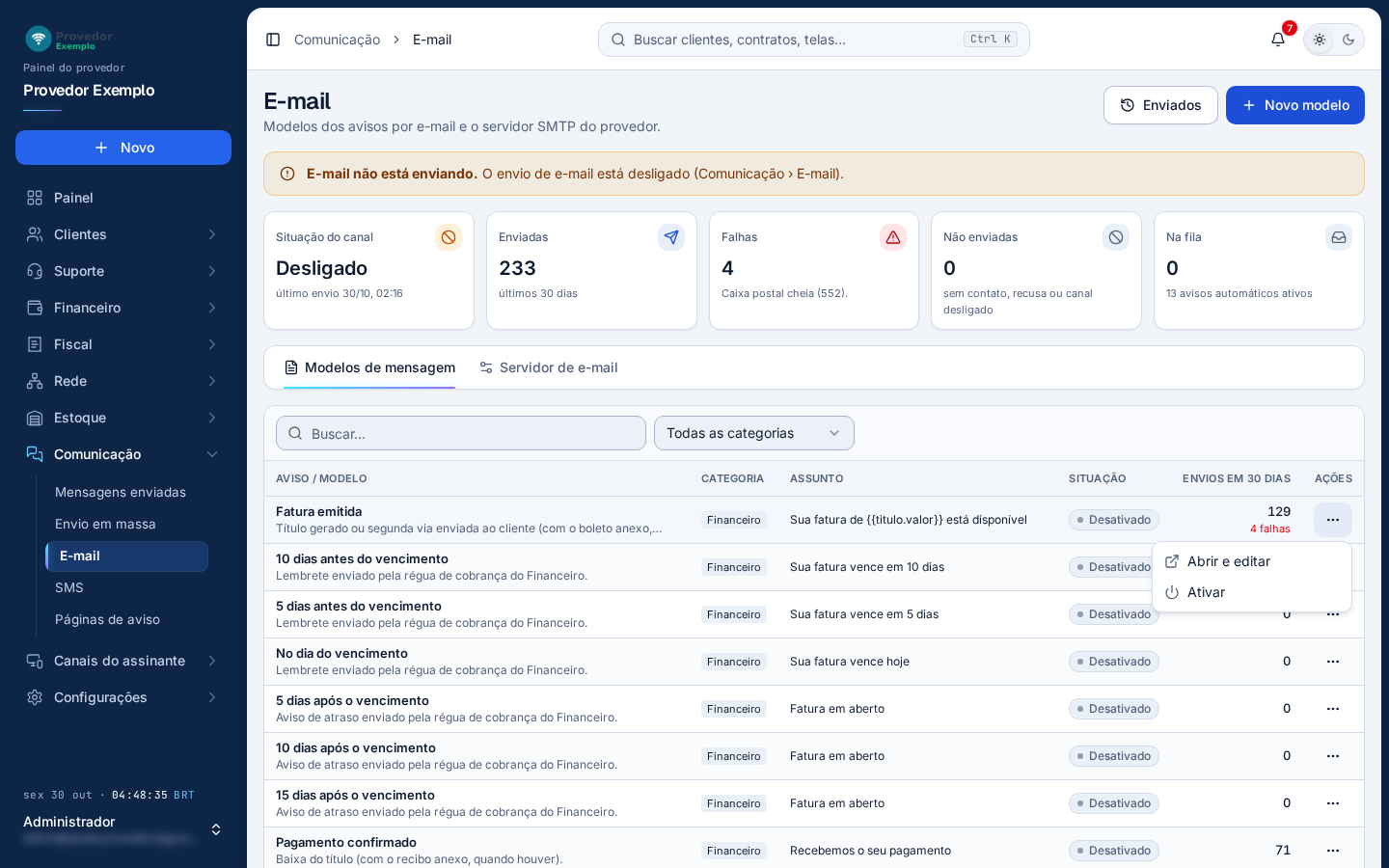The height and width of the screenshot is (868, 1389).
Task: Open the Administrador account switcher
Action: [123, 829]
